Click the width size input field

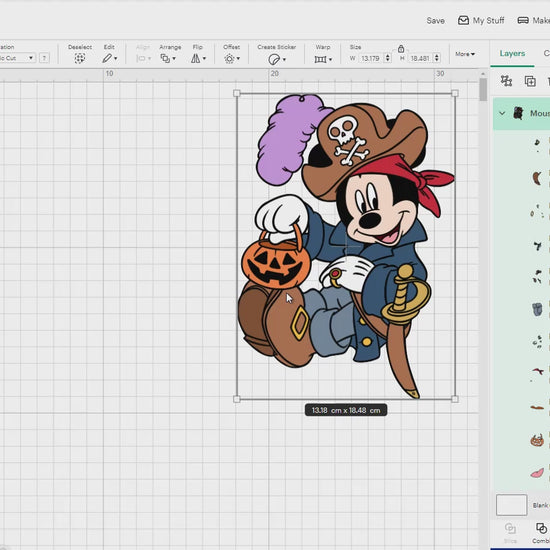coord(370,58)
